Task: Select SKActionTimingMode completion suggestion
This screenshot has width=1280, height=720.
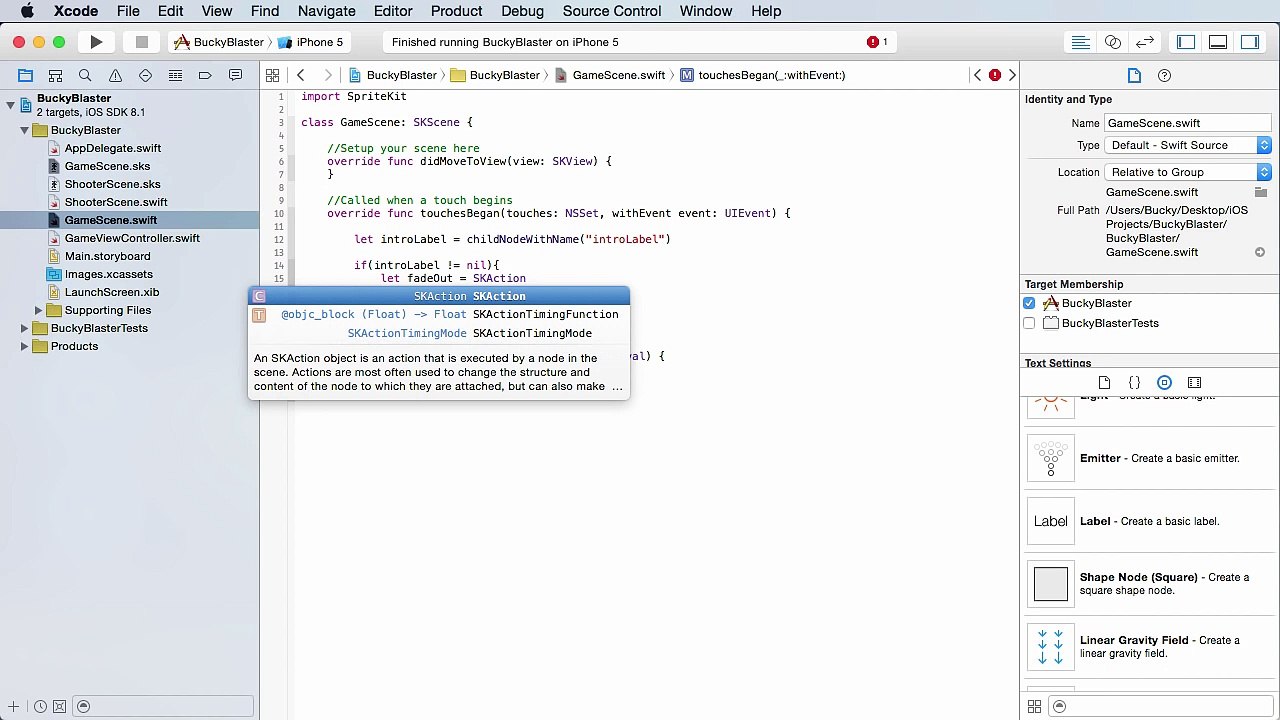Action: point(439,333)
